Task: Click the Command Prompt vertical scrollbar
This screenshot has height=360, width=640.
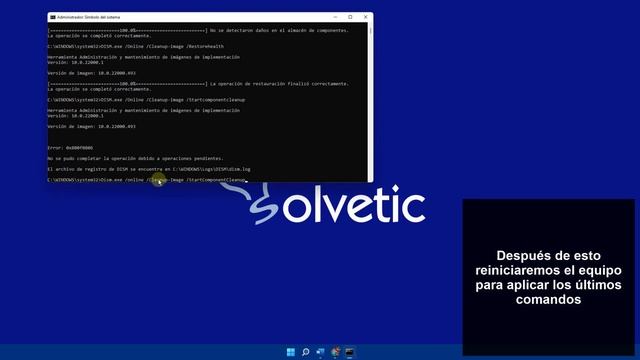Action: click(x=370, y=102)
